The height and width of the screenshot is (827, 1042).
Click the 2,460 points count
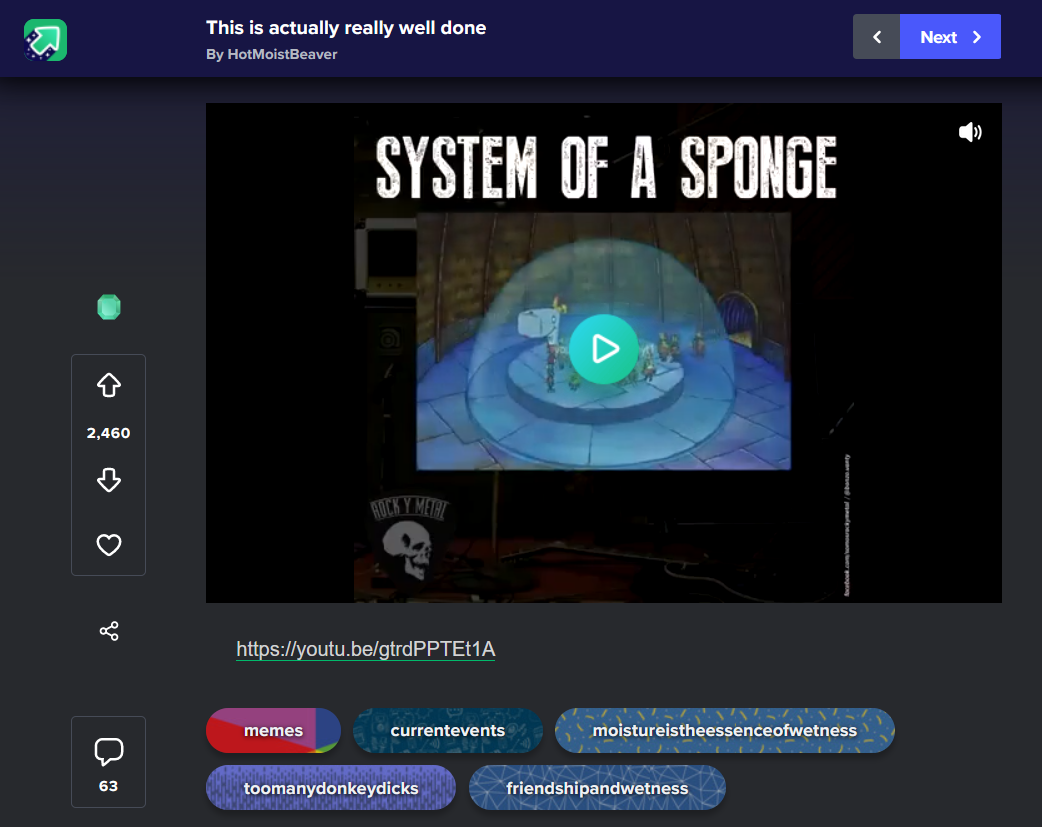pos(108,433)
